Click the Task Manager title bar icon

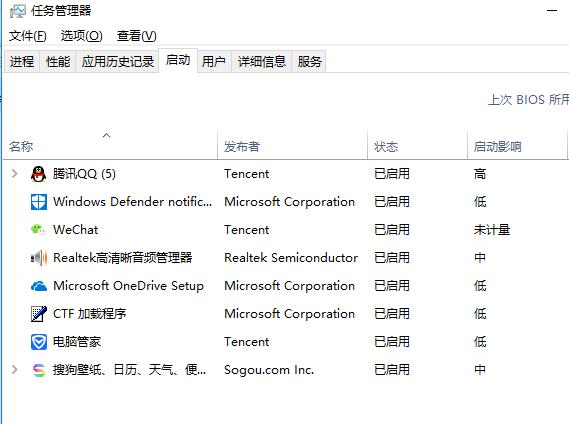point(17,11)
